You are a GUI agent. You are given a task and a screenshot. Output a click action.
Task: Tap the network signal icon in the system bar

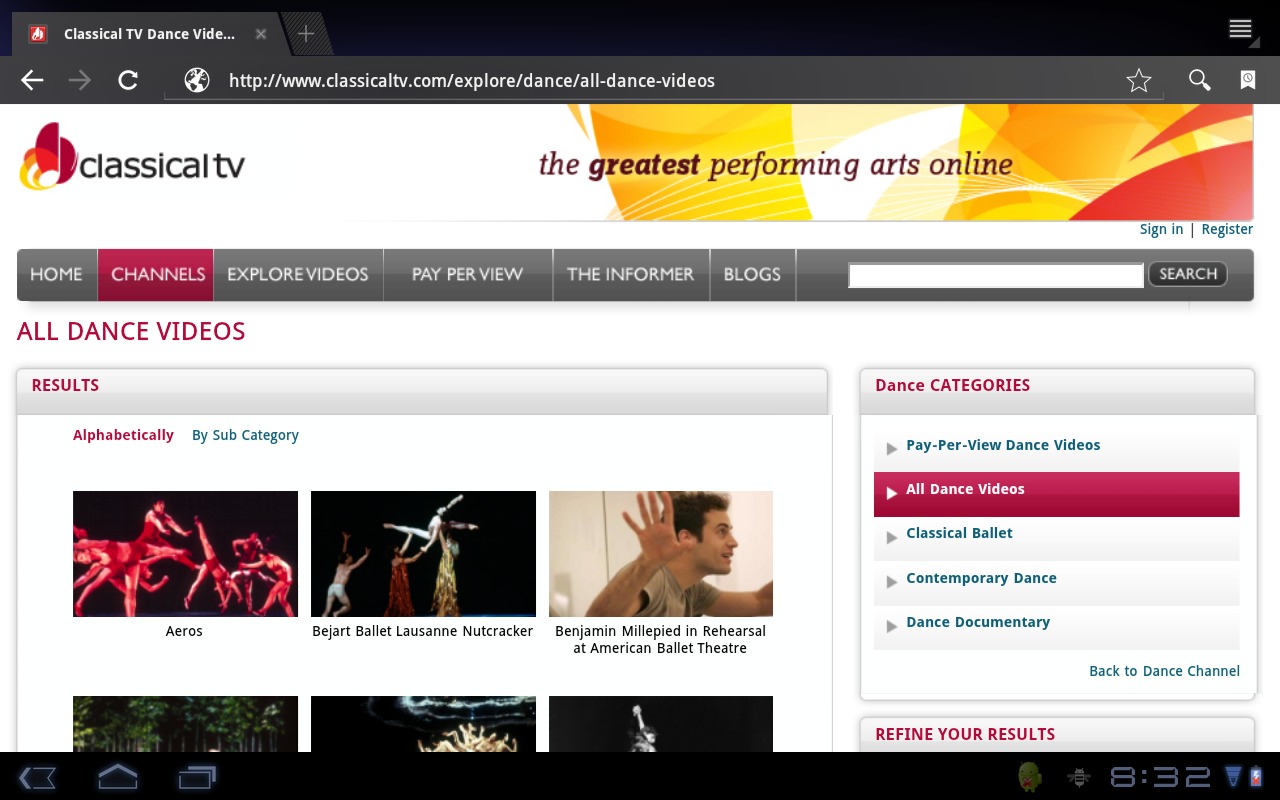coord(1232,777)
